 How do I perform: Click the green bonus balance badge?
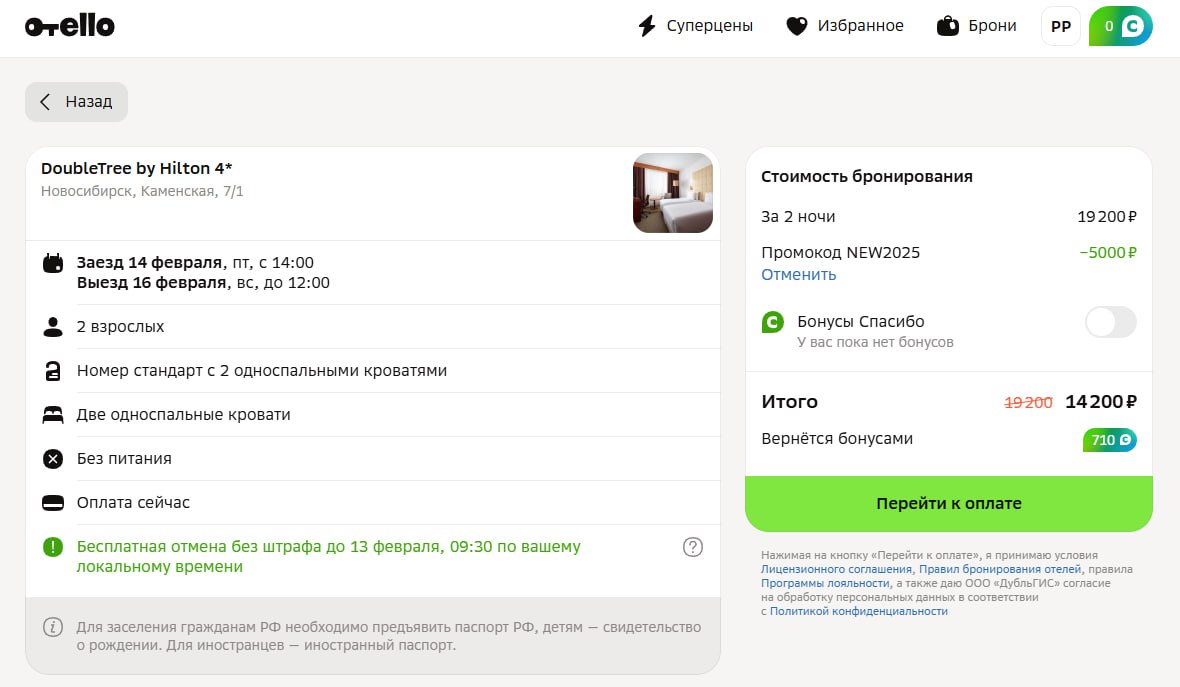pos(1120,27)
